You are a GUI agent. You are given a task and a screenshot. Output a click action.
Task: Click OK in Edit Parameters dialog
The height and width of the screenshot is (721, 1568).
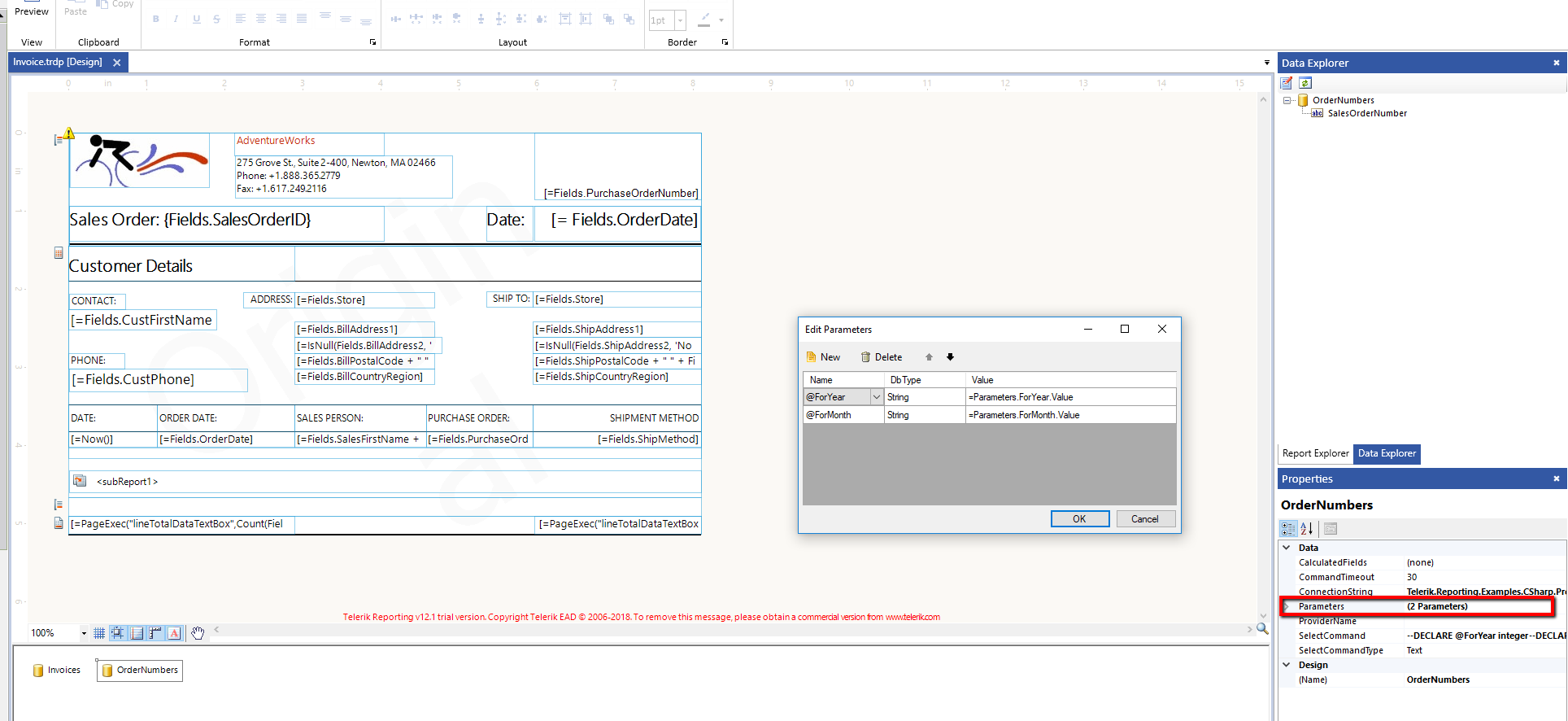(1079, 519)
